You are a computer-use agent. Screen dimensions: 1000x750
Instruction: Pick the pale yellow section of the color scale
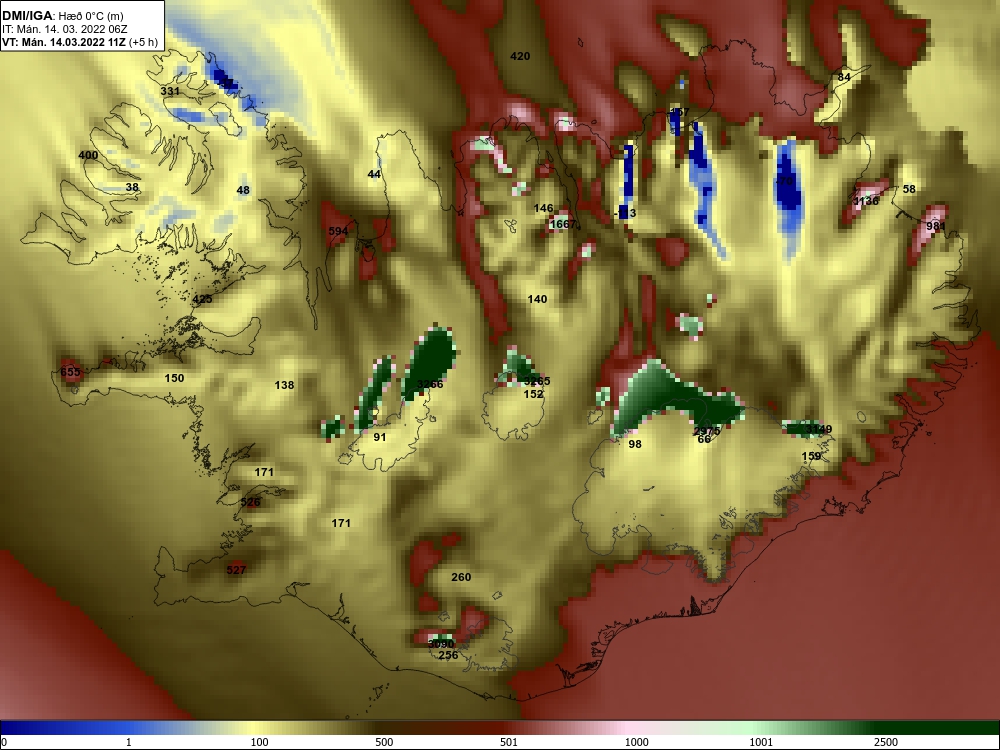coord(255,728)
